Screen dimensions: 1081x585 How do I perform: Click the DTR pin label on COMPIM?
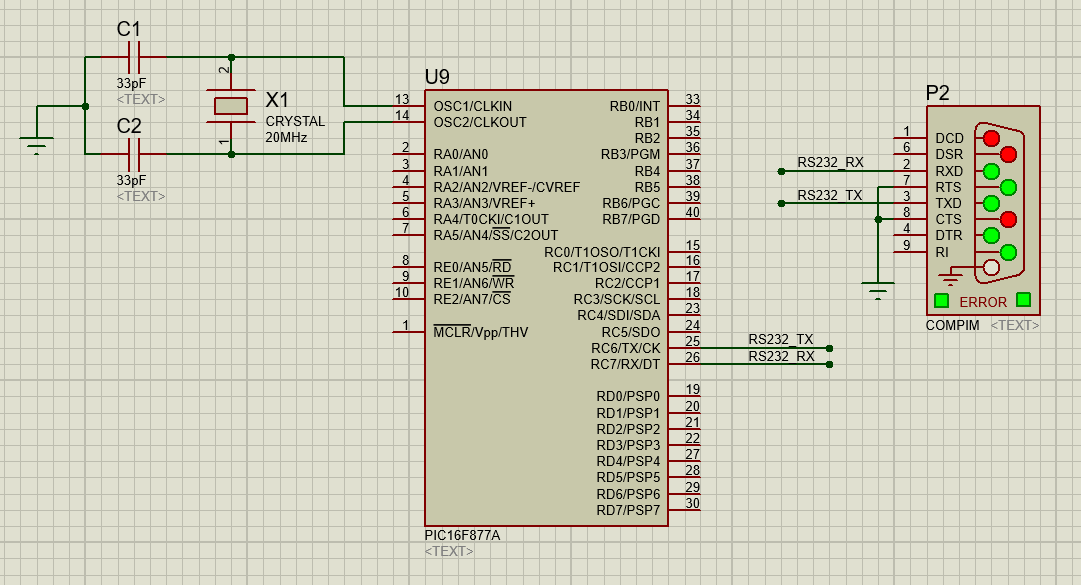point(949,236)
